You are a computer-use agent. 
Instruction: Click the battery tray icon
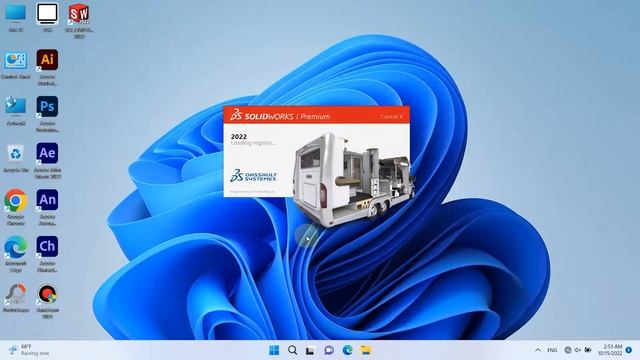tap(588, 350)
